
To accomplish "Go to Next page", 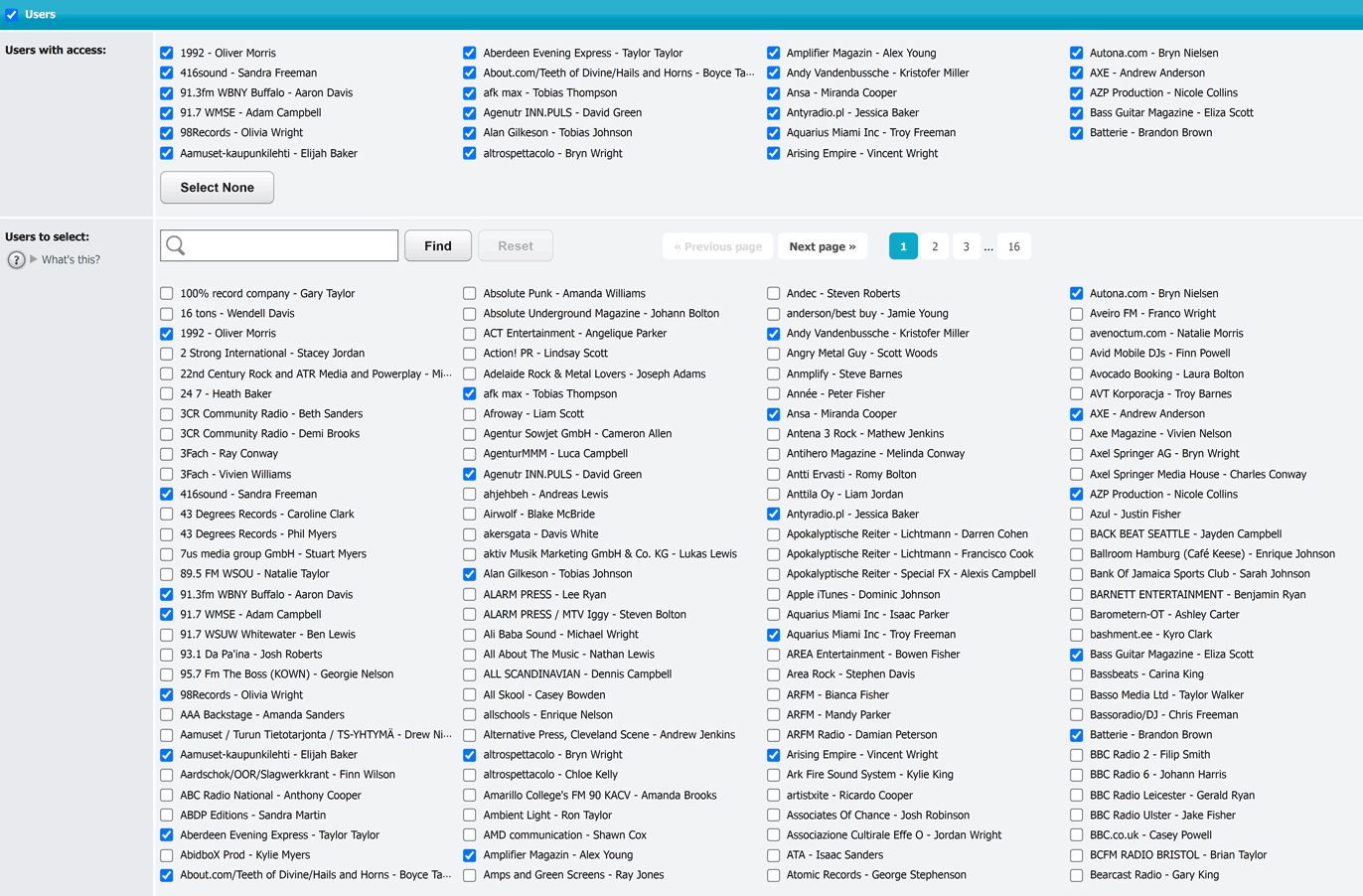I will 823,246.
